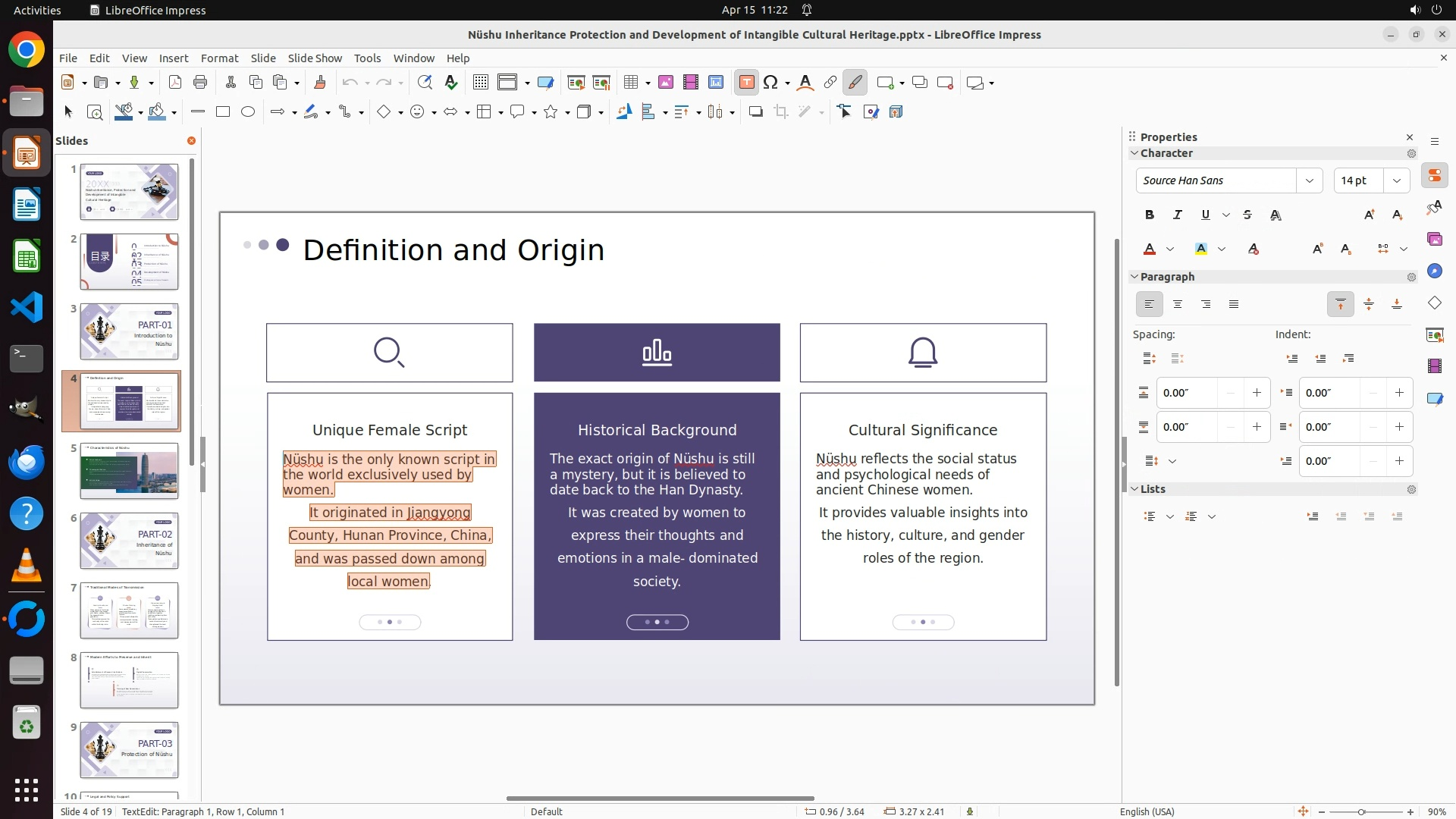Image resolution: width=1456 pixels, height=819 pixels.
Task: Select the Rectangle shape tool
Action: point(223,112)
